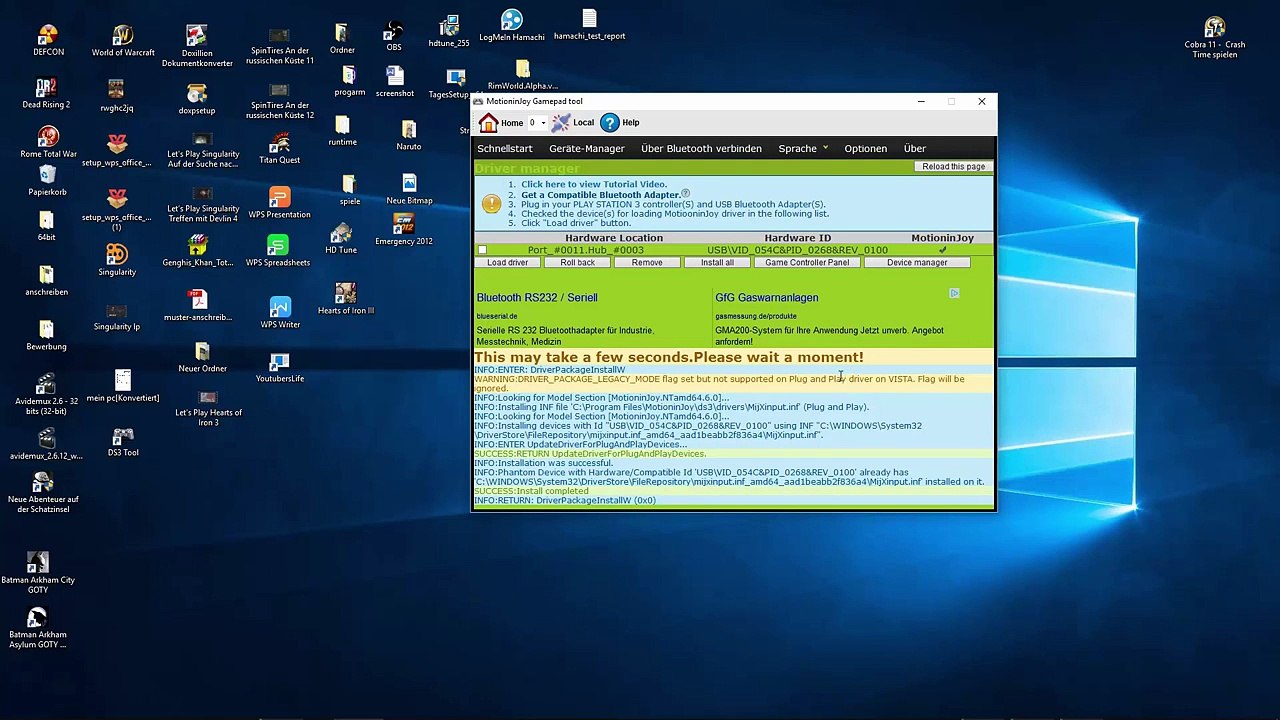Select the hamachi_test_report file

coord(589,26)
